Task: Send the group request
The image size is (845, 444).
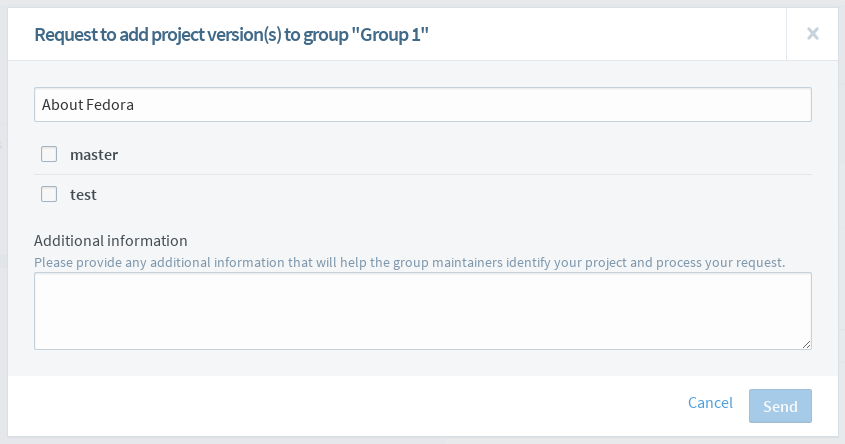Action: [x=780, y=406]
